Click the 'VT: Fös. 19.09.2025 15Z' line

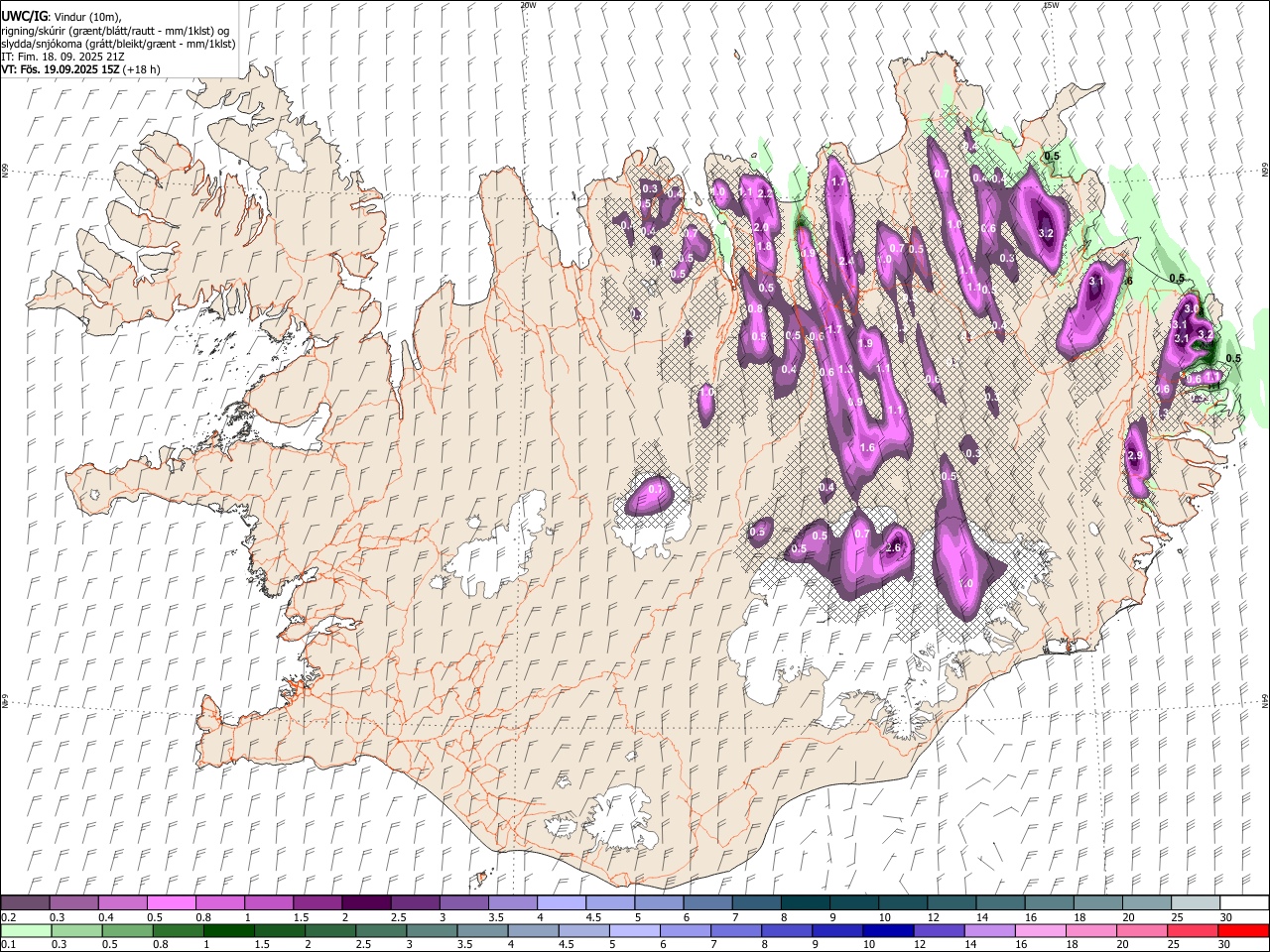click(61, 69)
